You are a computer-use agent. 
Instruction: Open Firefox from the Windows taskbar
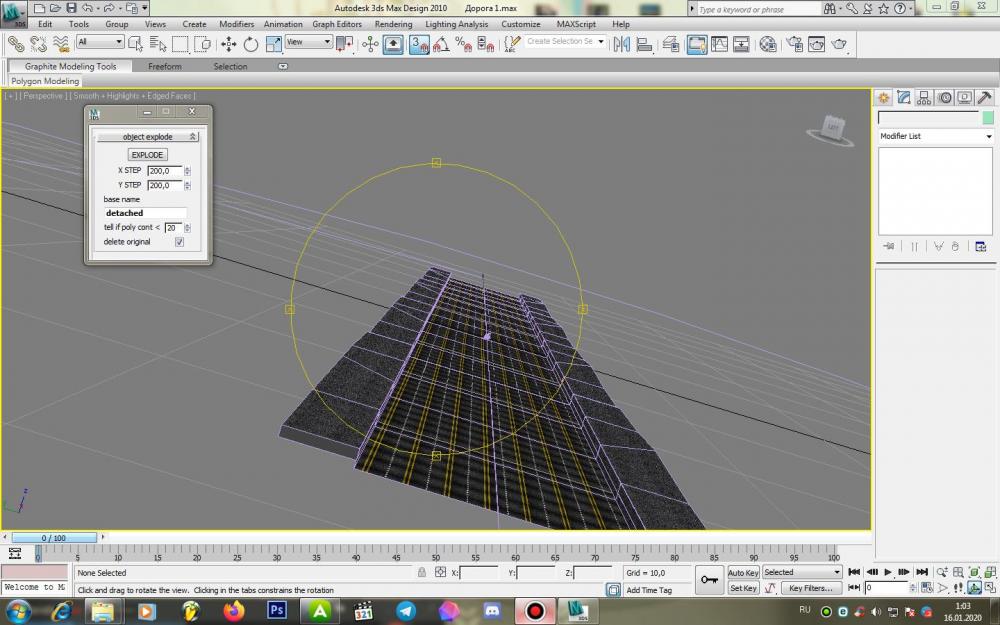pyautogui.click(x=233, y=611)
